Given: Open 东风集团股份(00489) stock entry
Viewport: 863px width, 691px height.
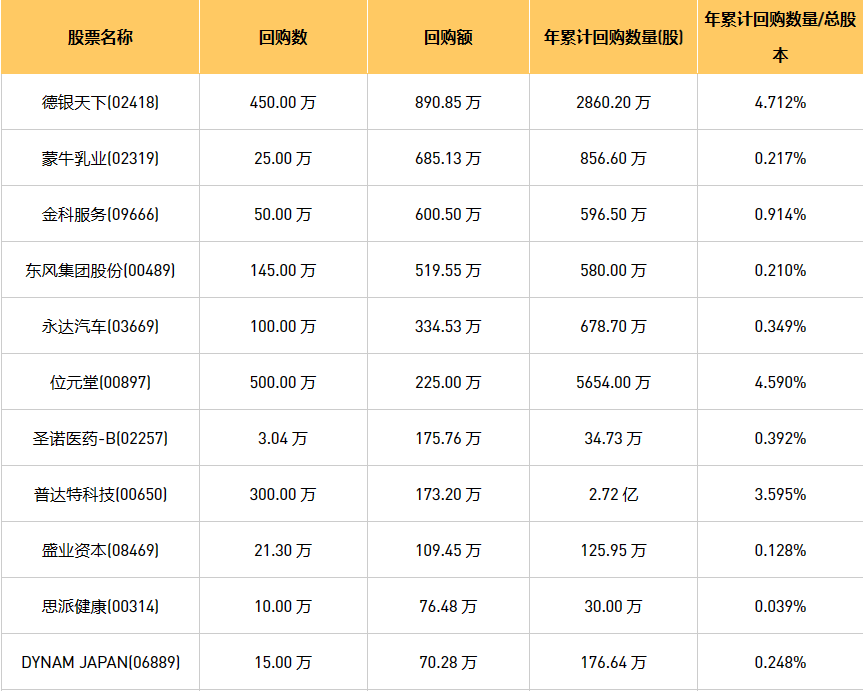Looking at the screenshot, I should tap(100, 270).
